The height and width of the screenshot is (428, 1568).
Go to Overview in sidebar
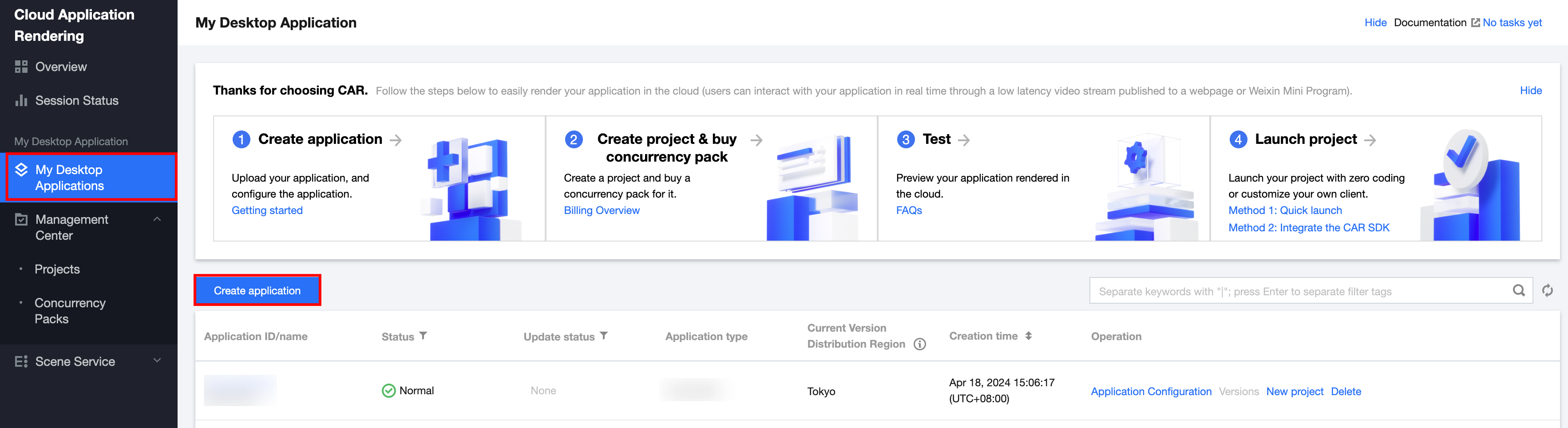click(61, 67)
